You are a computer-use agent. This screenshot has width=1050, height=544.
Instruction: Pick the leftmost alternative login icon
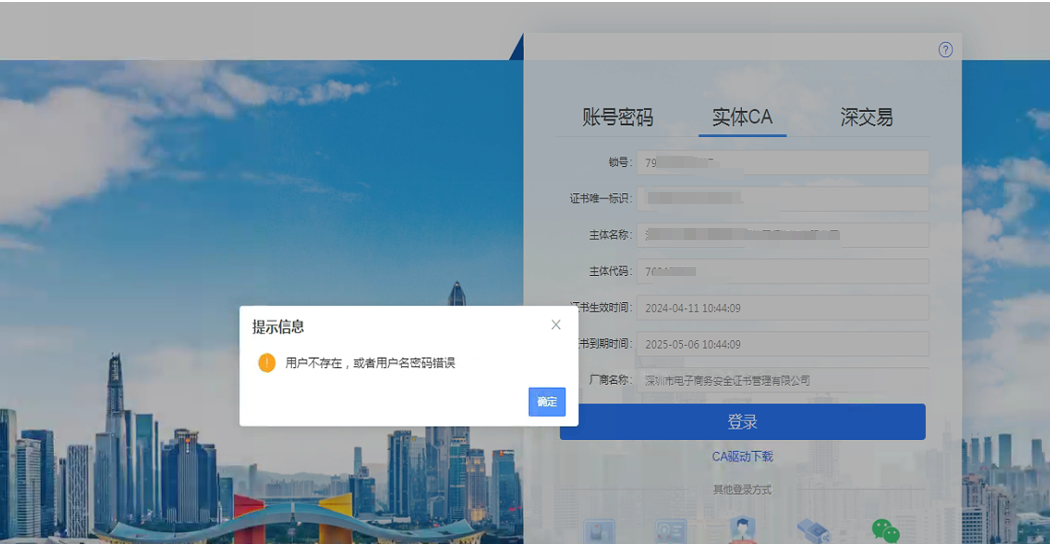tap(599, 531)
